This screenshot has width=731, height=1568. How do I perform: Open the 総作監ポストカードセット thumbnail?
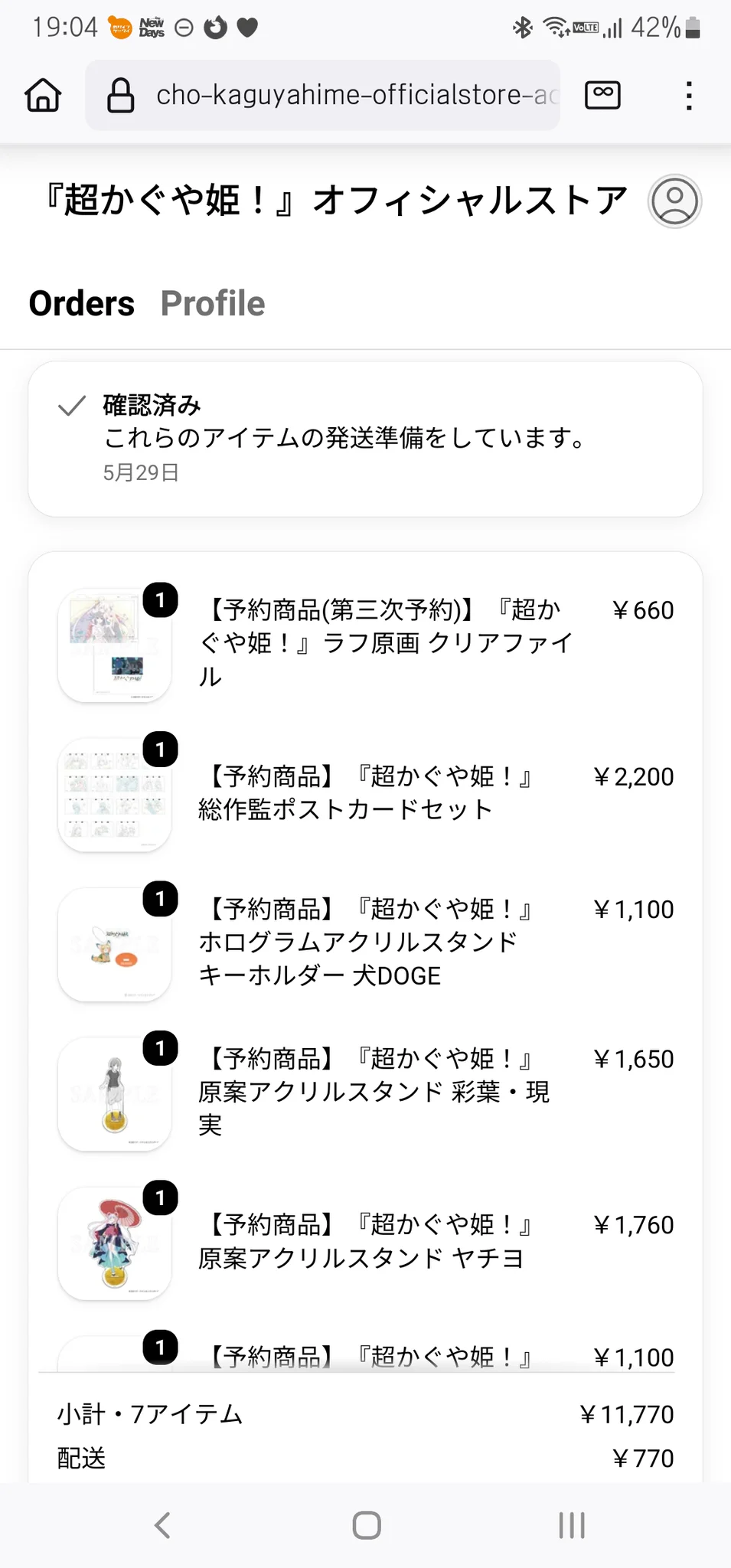tap(115, 795)
